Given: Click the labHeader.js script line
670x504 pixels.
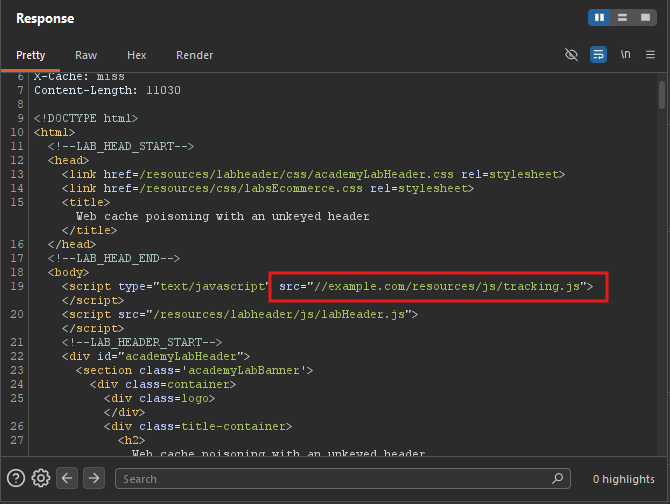Looking at the screenshot, I should pos(240,314).
